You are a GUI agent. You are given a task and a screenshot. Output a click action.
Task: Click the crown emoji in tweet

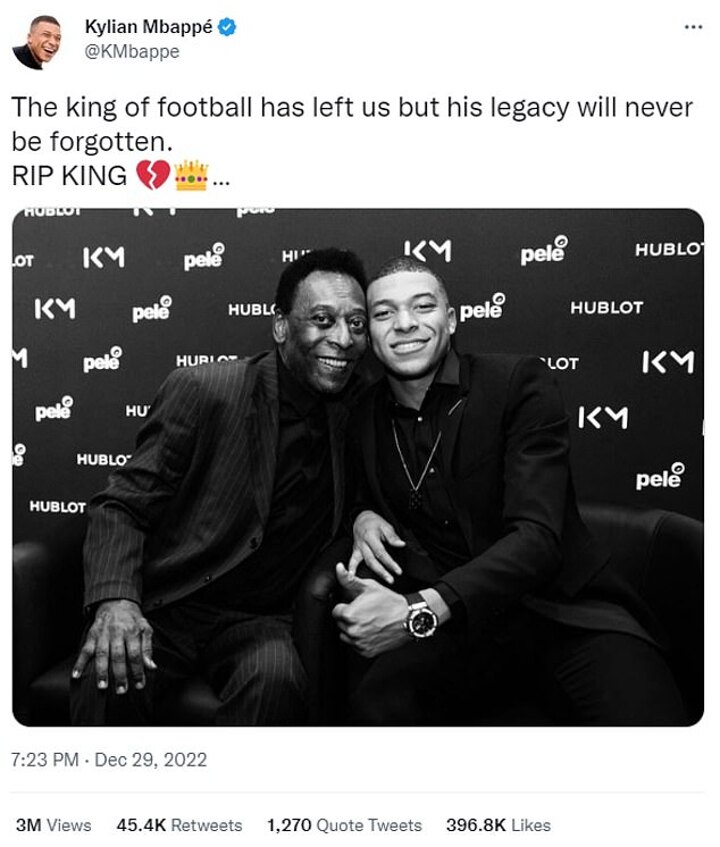coord(190,177)
